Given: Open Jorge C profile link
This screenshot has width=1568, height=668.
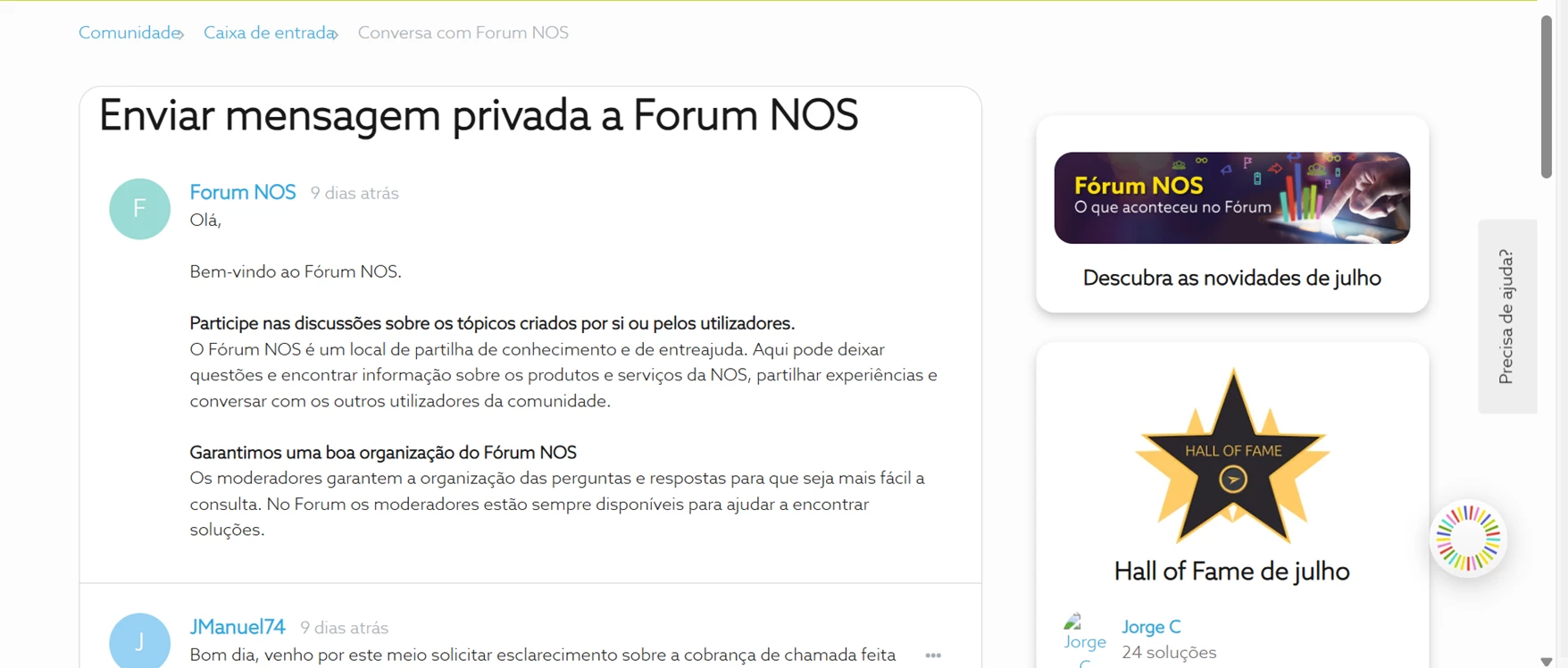Looking at the screenshot, I should [x=1151, y=627].
